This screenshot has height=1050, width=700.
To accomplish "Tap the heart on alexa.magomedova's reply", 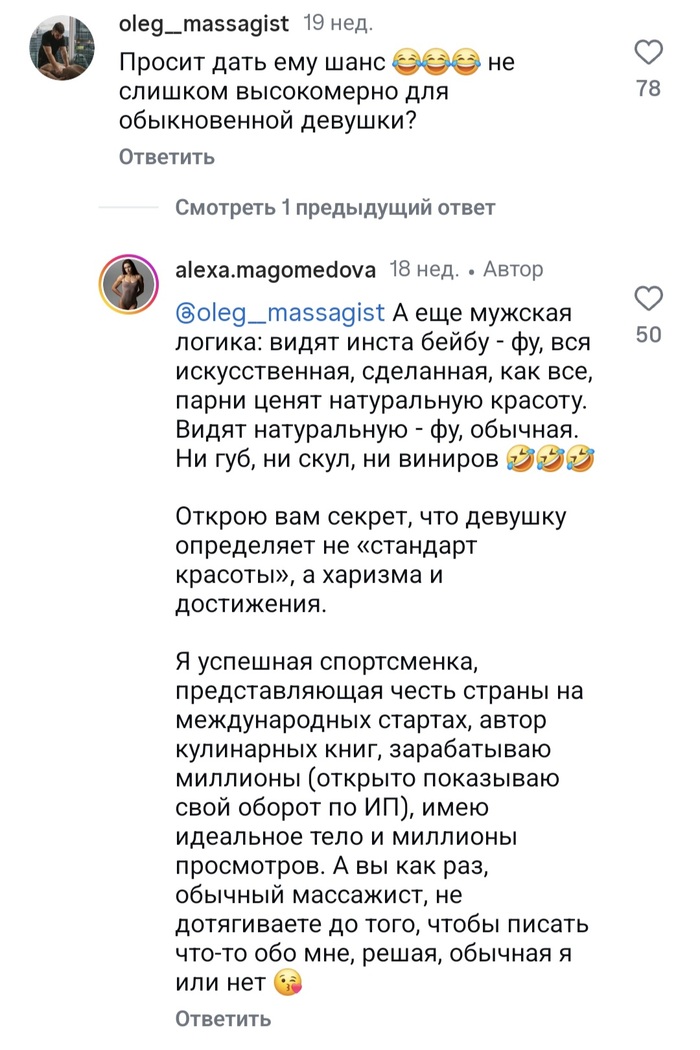I will pos(649,298).
